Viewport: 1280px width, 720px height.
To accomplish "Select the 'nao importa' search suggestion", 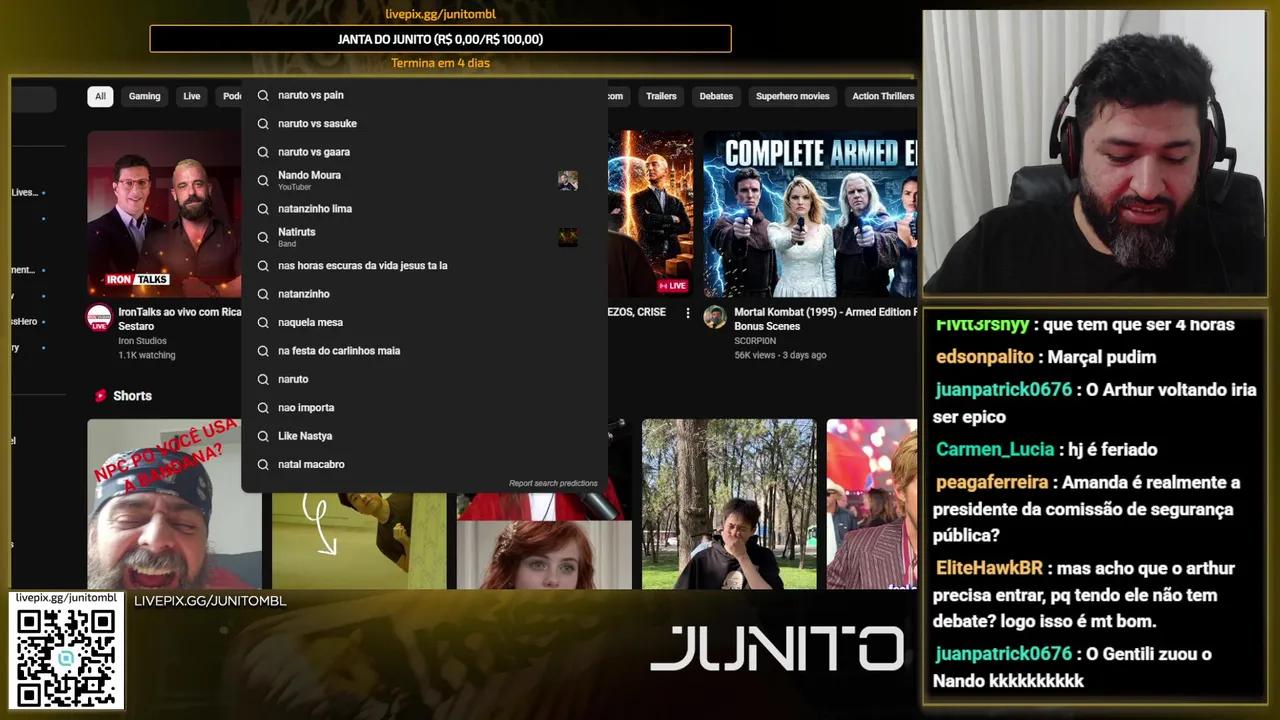I will tap(424, 408).
